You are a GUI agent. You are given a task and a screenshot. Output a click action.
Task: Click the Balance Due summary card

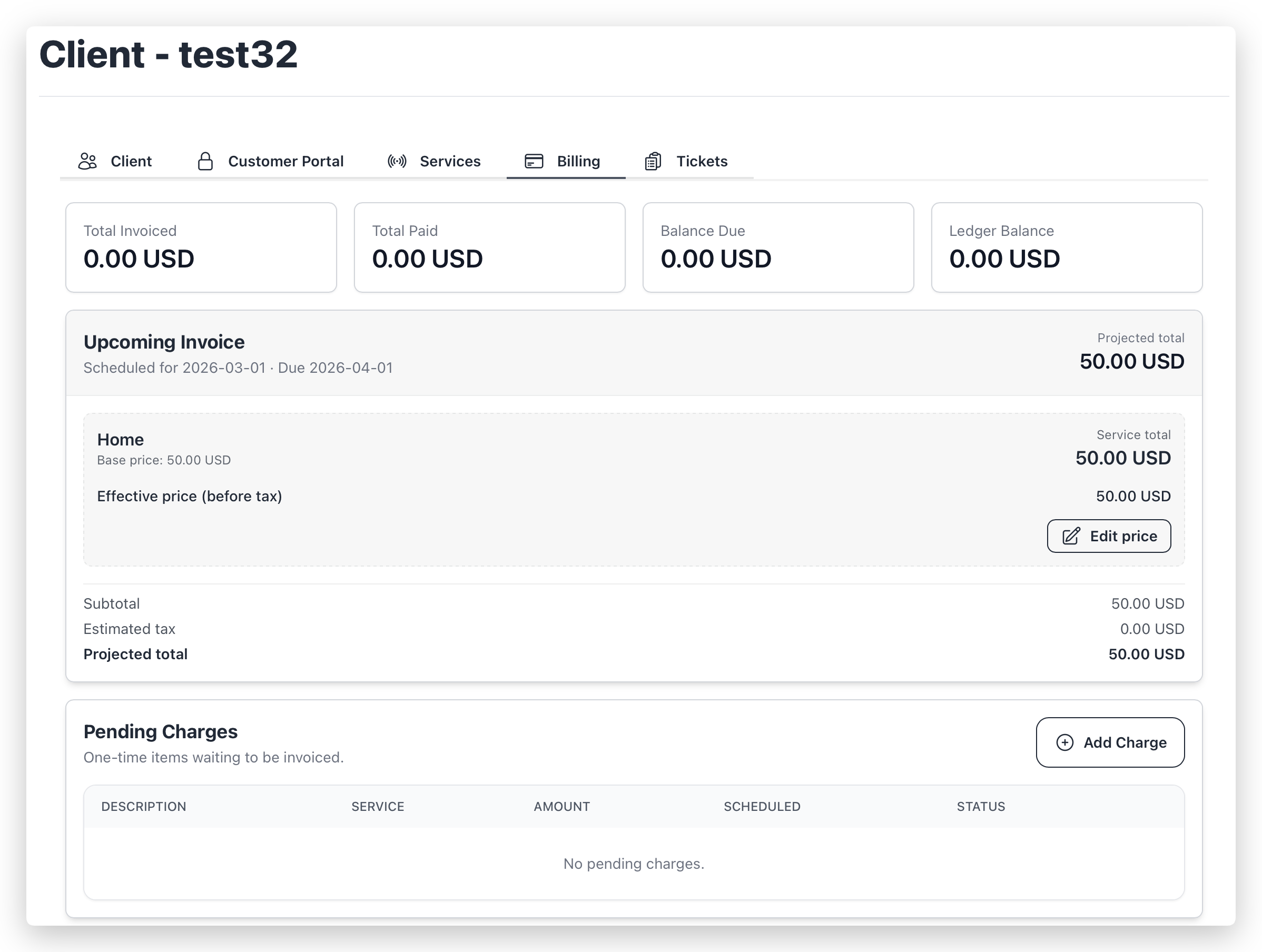tap(778, 247)
